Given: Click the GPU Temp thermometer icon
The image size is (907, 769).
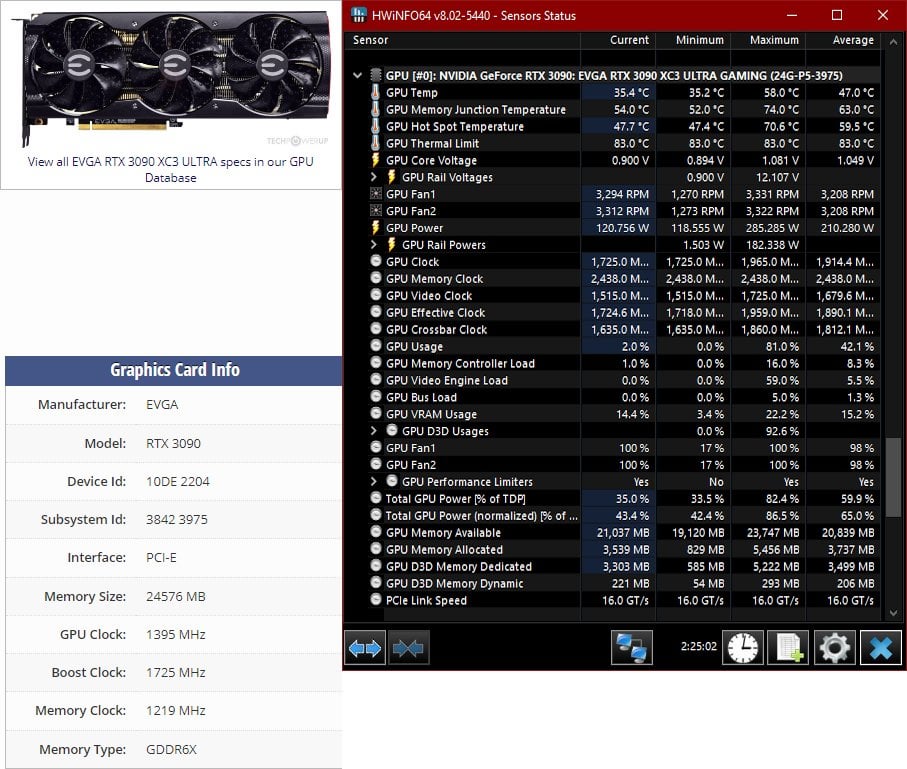Looking at the screenshot, I should click(x=374, y=92).
